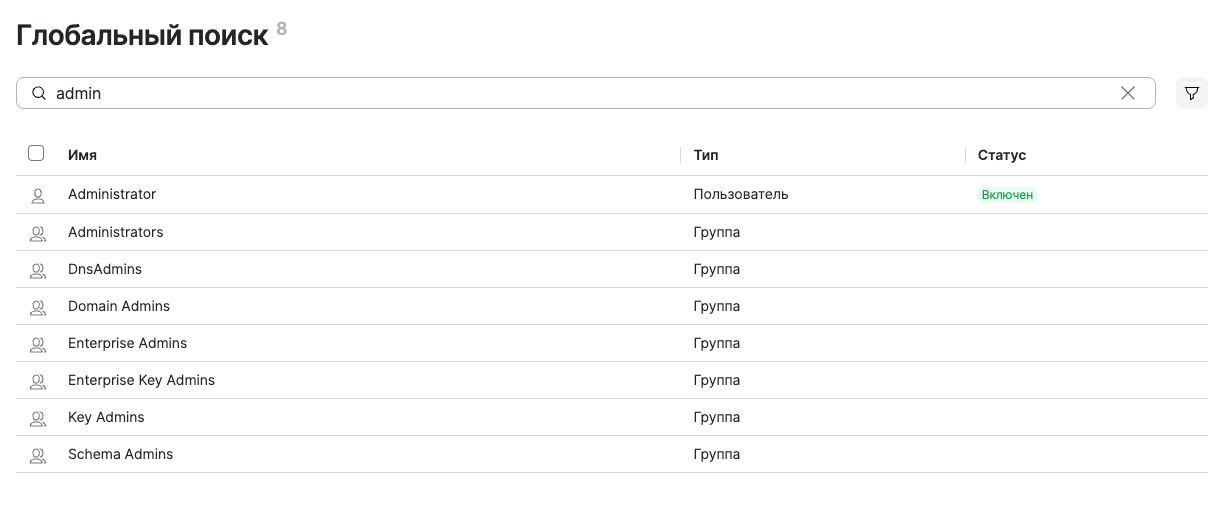
Task: Click the Administrator user icon
Action: click(x=38, y=195)
